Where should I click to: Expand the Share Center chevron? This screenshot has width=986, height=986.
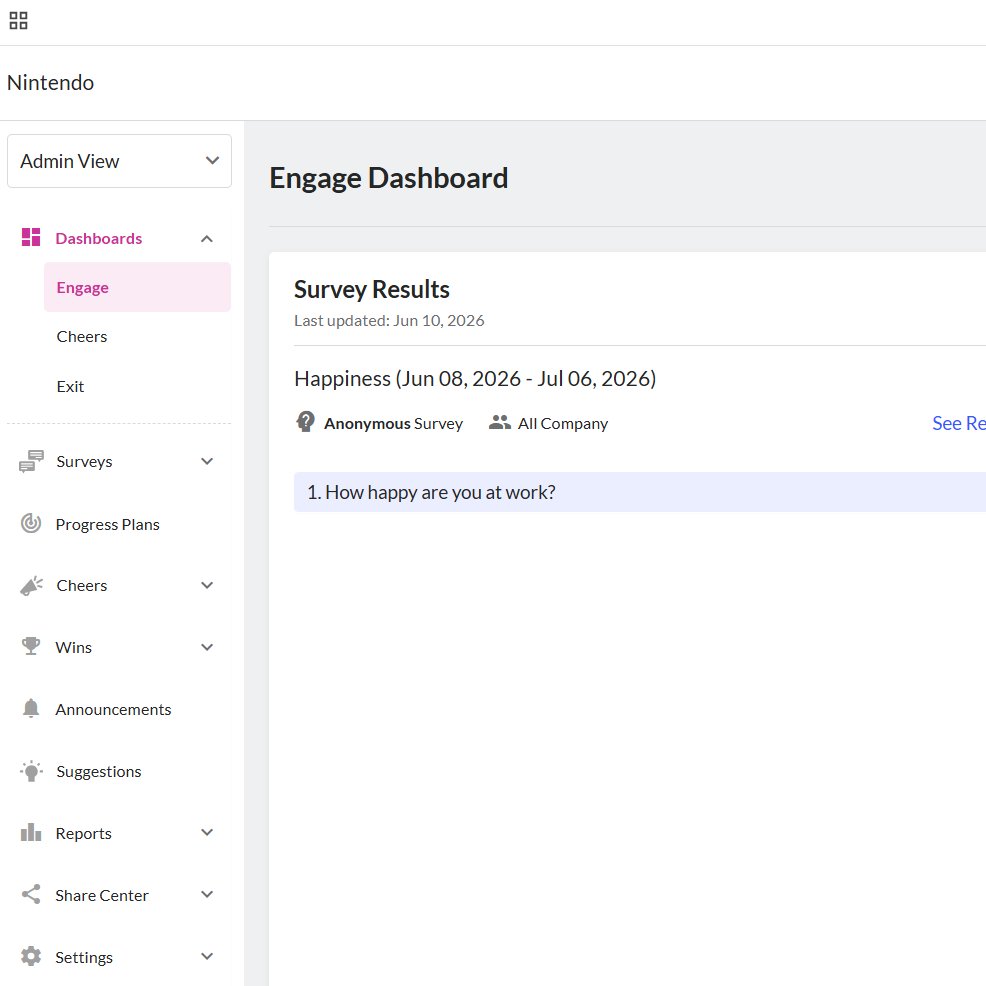tap(207, 894)
